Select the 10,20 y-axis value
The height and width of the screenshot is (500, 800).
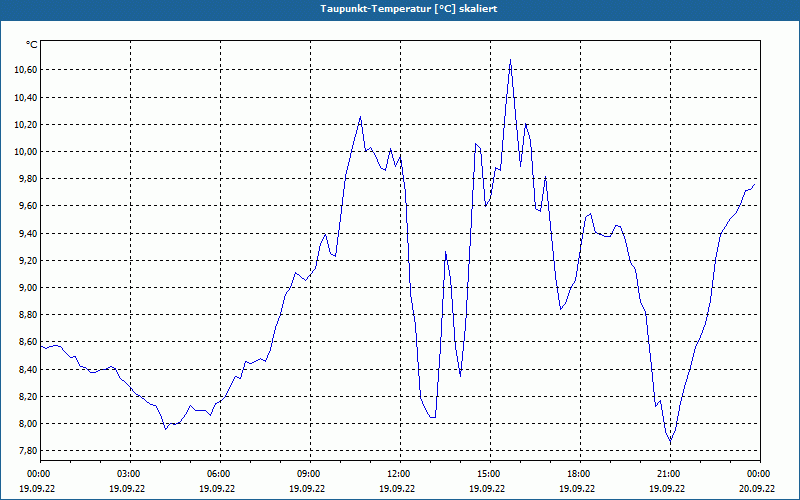26,124
